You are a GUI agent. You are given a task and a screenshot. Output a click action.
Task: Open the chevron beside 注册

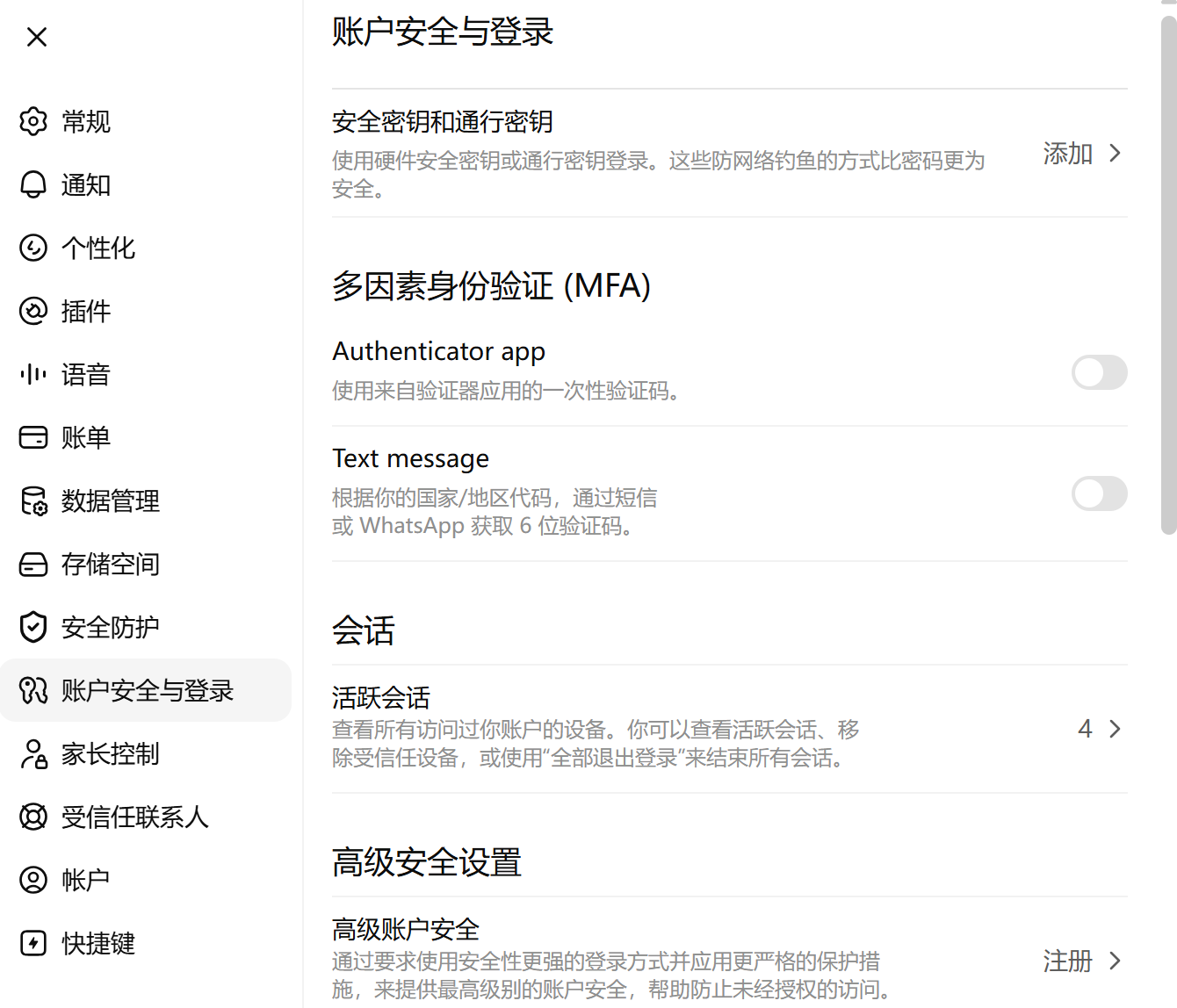coord(1115,961)
